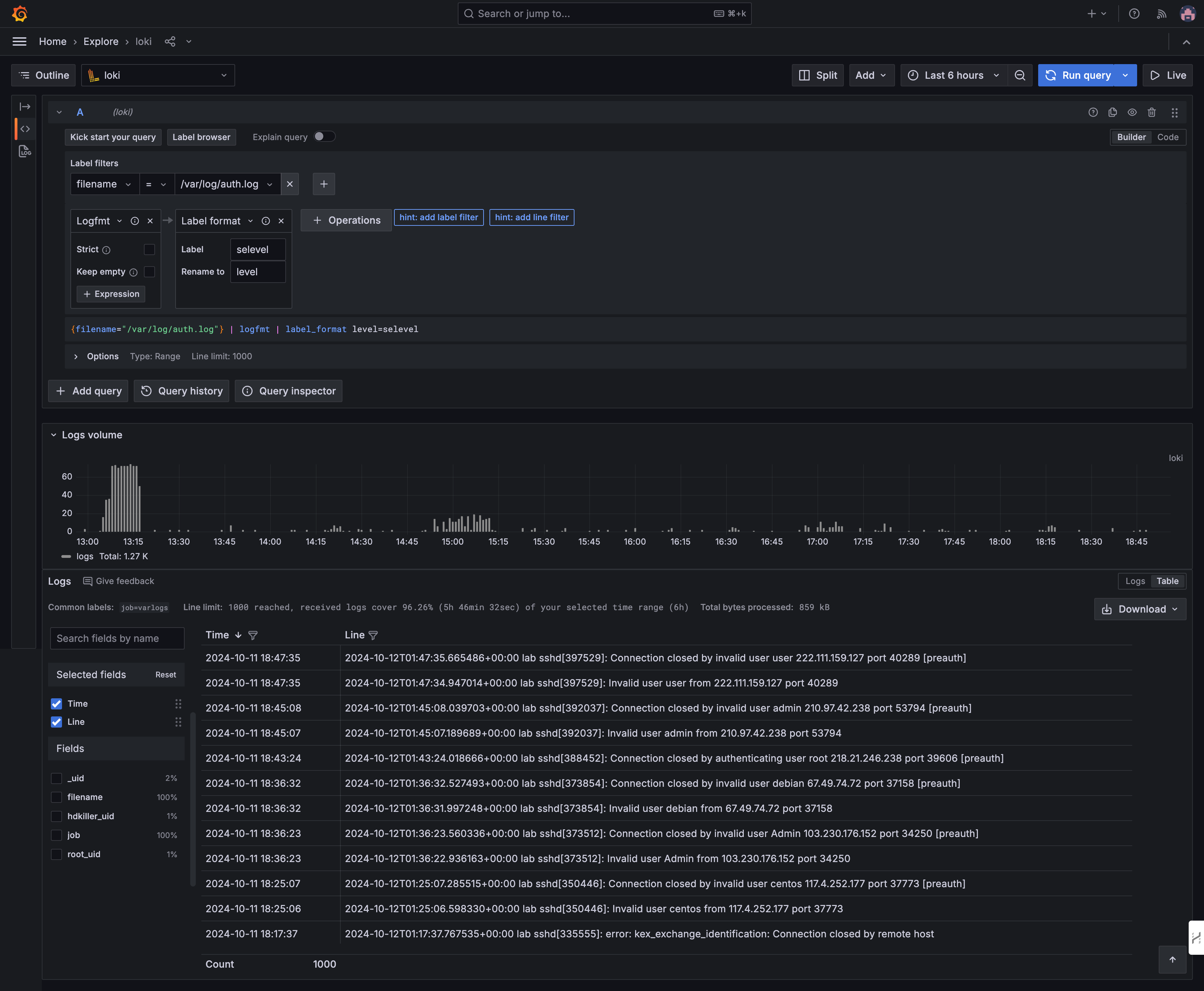Switch to Code mode
Screen dimensions: 1204x991
tap(1167, 137)
